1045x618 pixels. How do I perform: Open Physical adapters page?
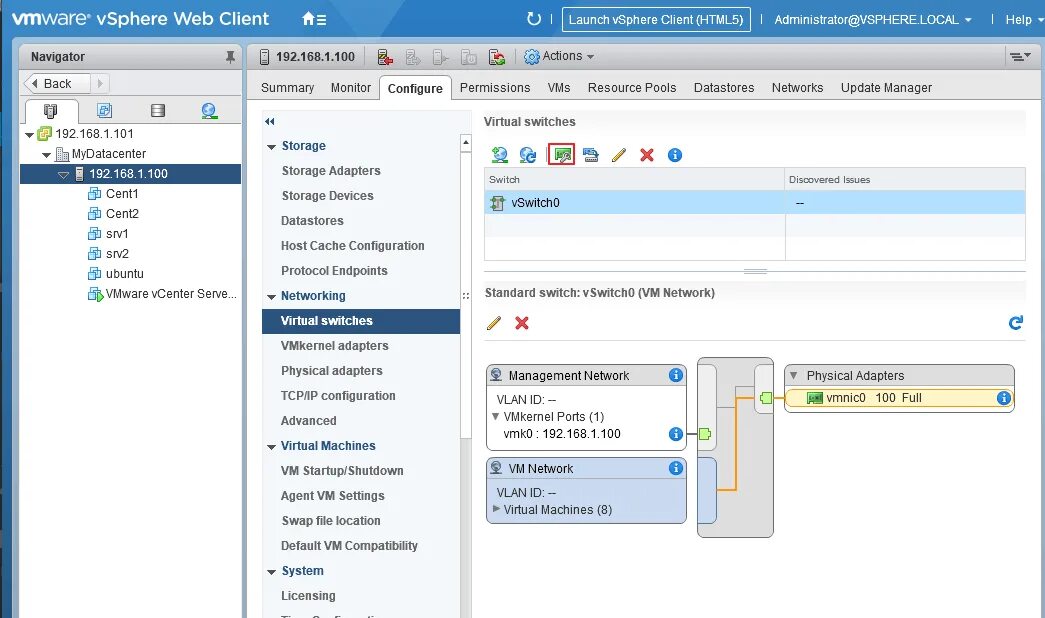pos(331,371)
